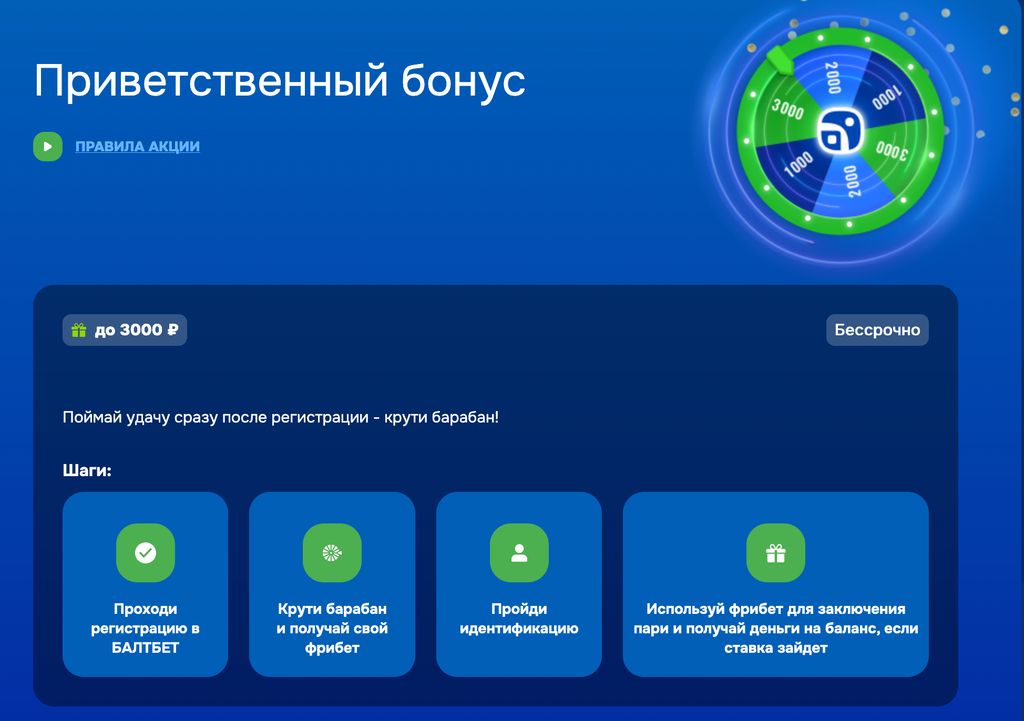Select the Используй фрибет для заключения пари text

click(776, 628)
